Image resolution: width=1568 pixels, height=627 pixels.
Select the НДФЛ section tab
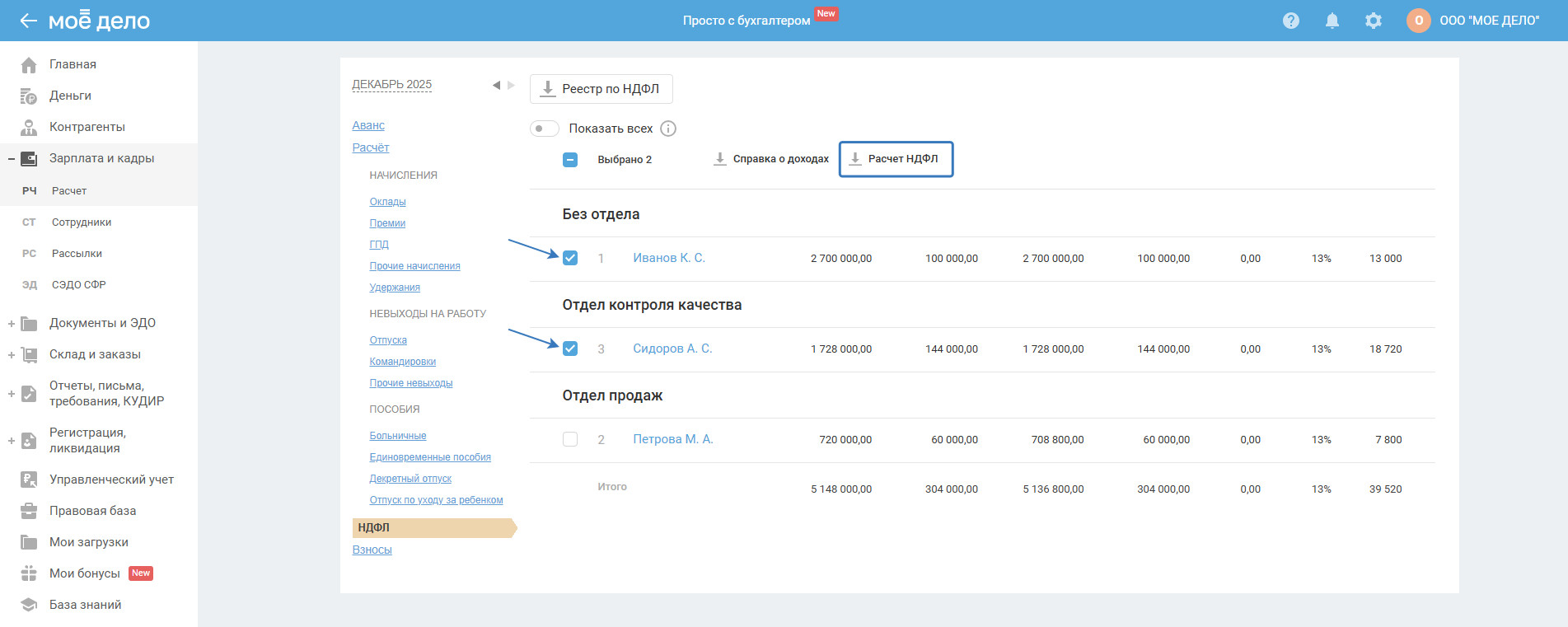[x=434, y=527]
